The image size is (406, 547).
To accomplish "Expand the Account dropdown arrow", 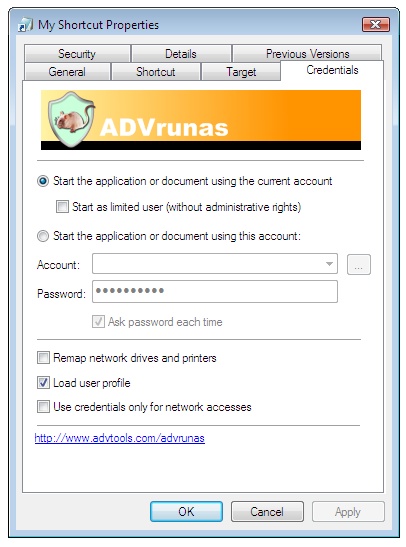I will [329, 264].
